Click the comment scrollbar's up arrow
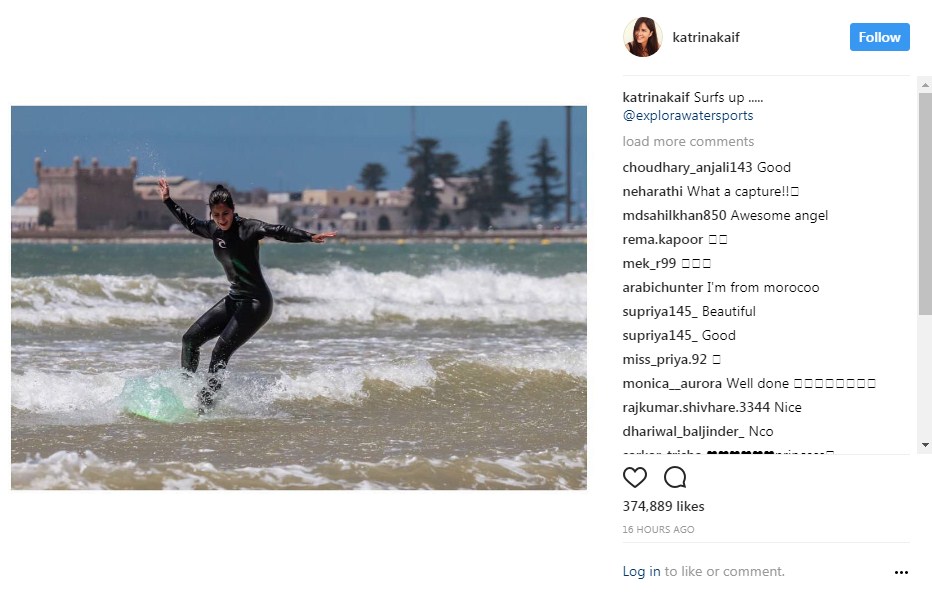 tap(925, 85)
